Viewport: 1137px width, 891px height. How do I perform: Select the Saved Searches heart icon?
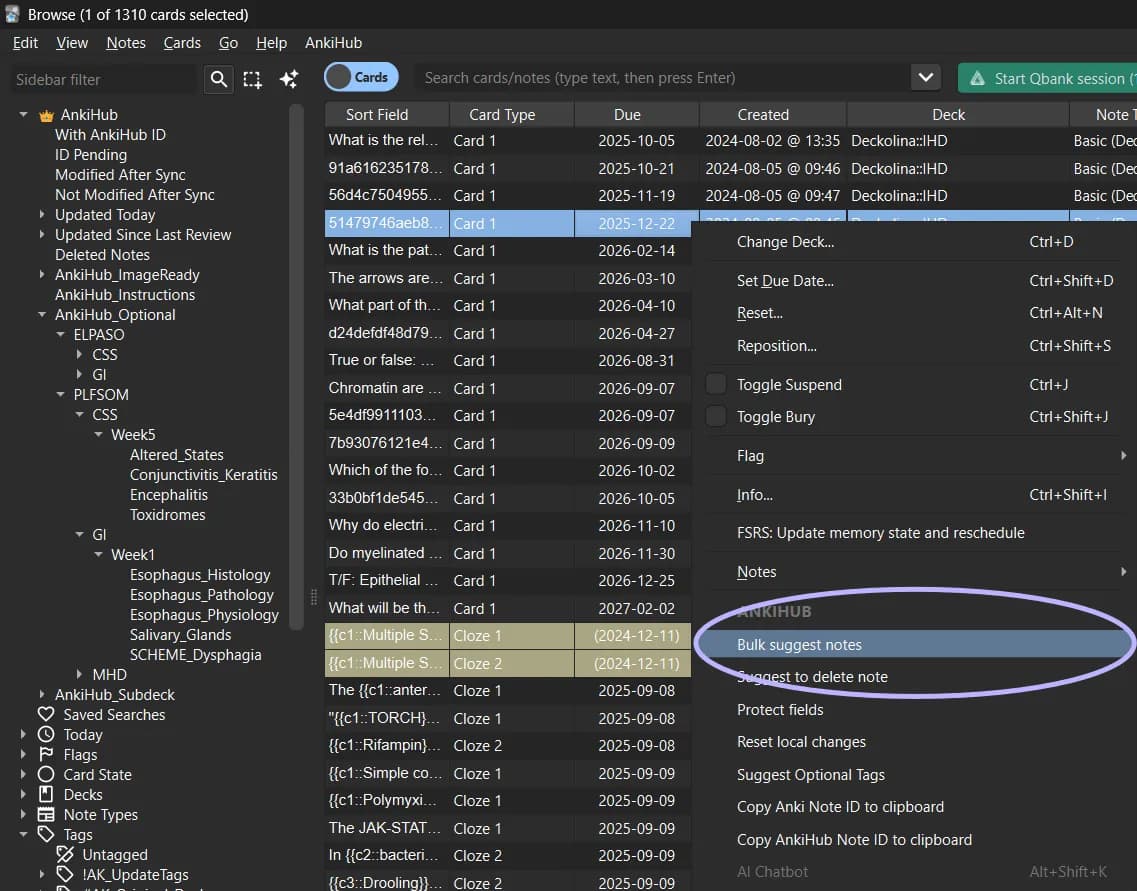46,714
